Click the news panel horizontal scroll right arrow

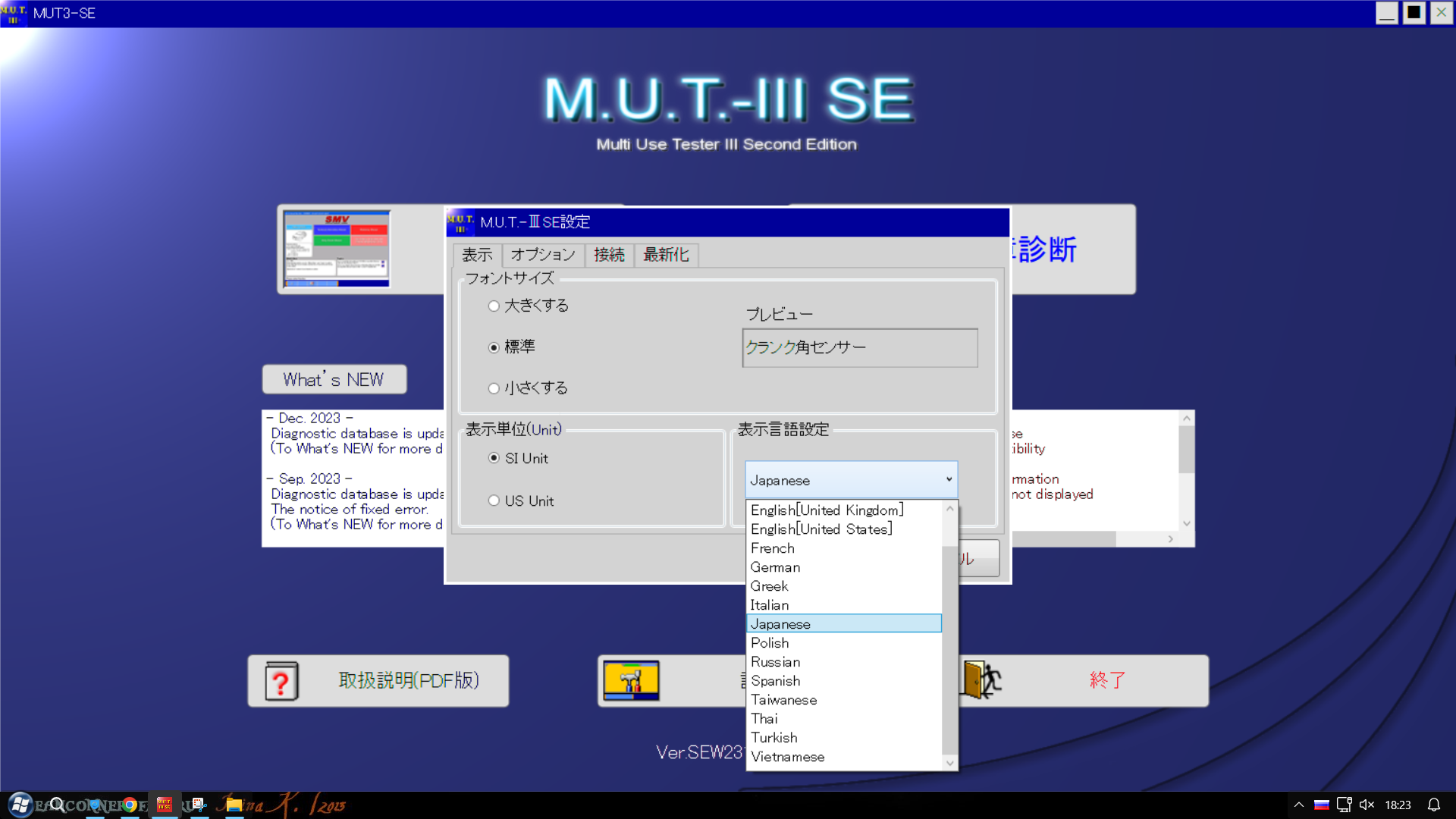(1171, 539)
